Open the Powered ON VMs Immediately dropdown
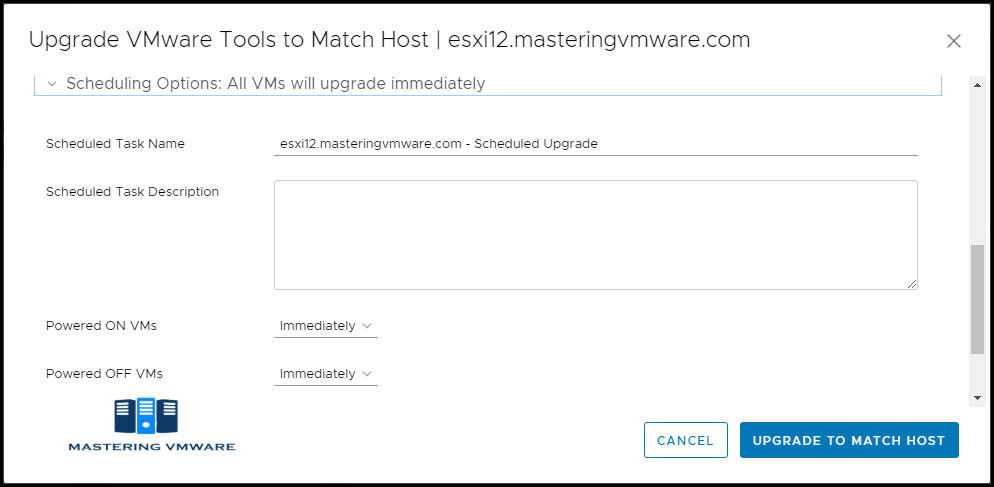 326,326
